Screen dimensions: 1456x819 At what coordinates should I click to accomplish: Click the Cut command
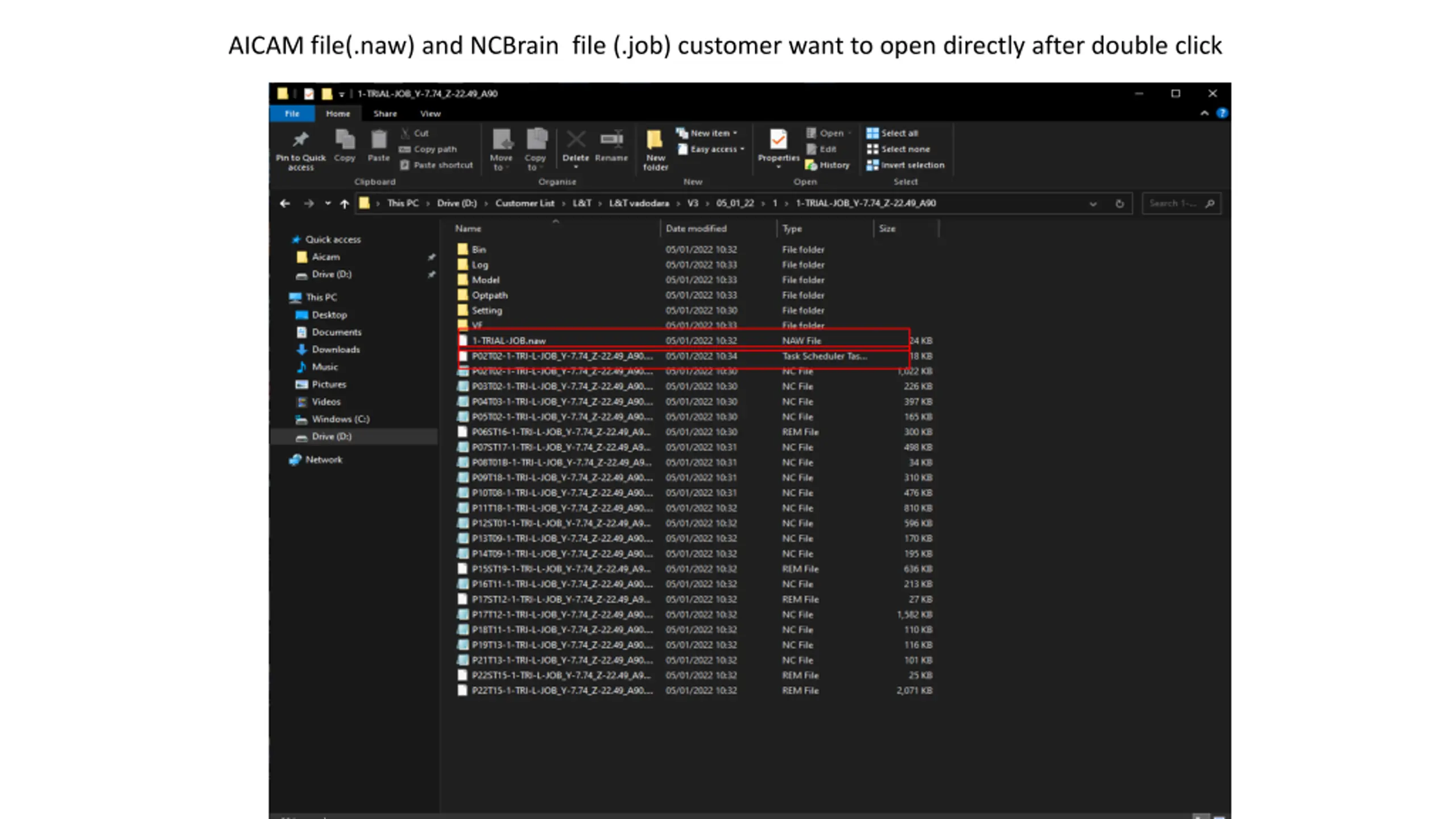point(415,133)
